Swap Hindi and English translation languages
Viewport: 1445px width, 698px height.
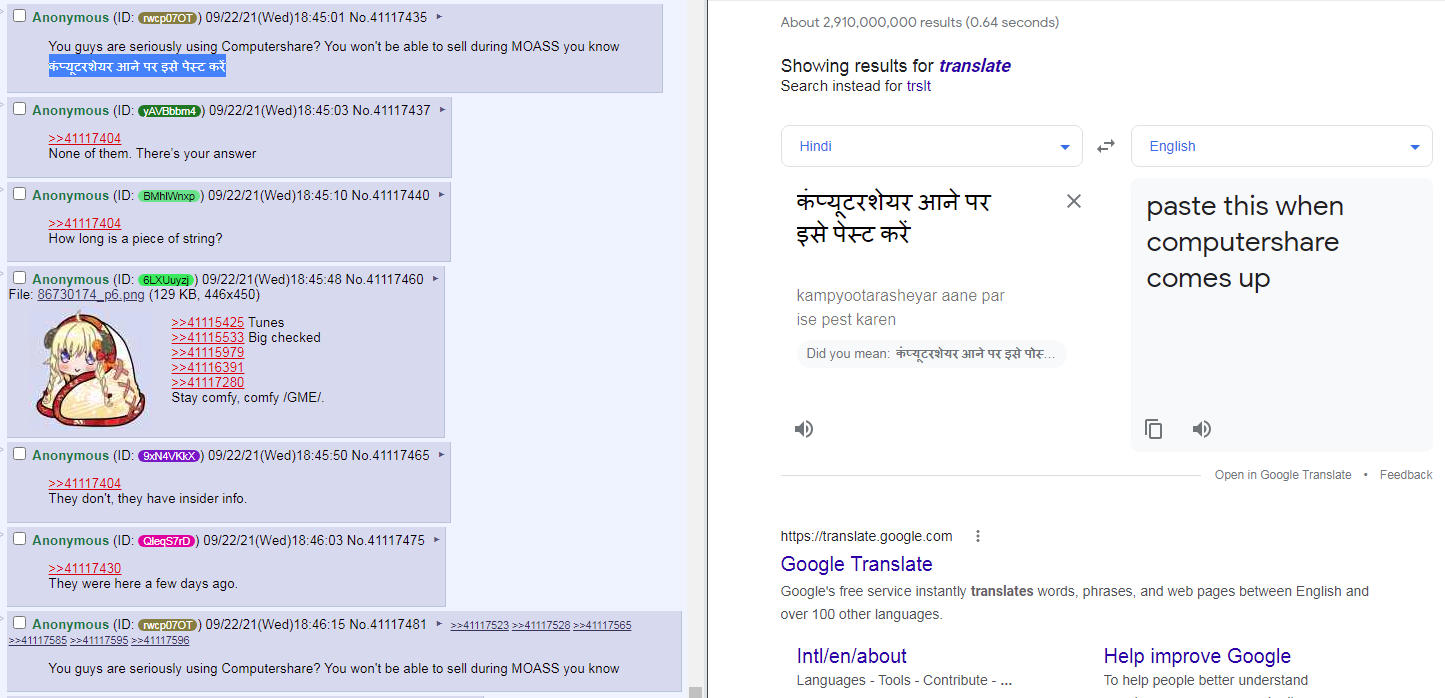tap(1106, 146)
